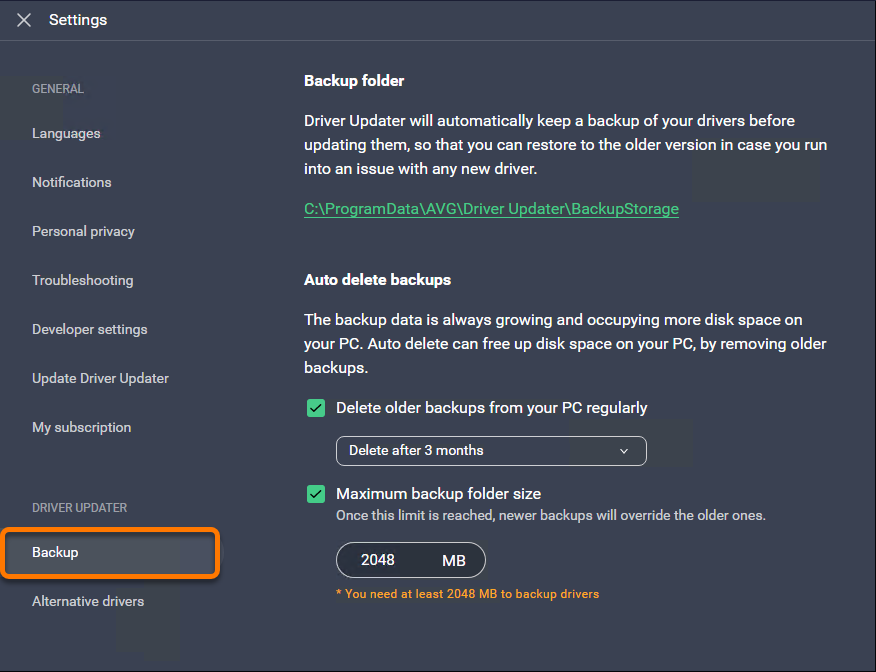Click the MB unit in the size box
This screenshot has width=876, height=672.
pyautogui.click(x=453, y=561)
